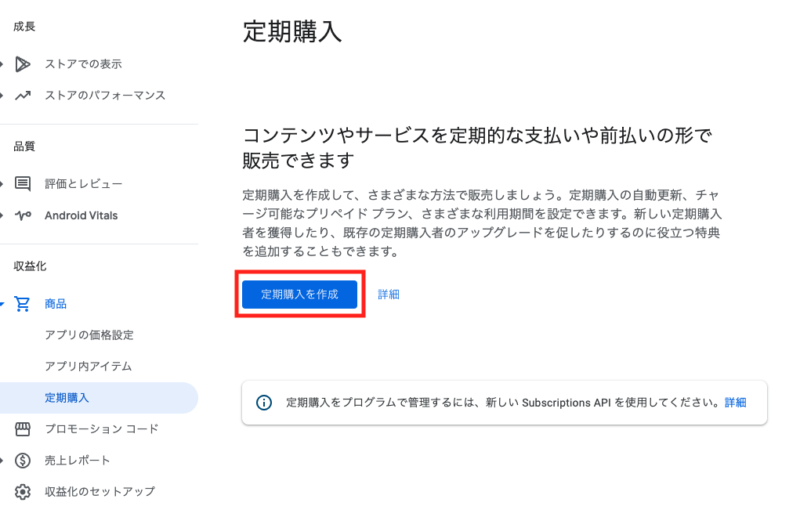The height and width of the screenshot is (517, 800).
Task: Follow the 詳細 link in the Subscriptions API notice
Action: [x=735, y=403]
